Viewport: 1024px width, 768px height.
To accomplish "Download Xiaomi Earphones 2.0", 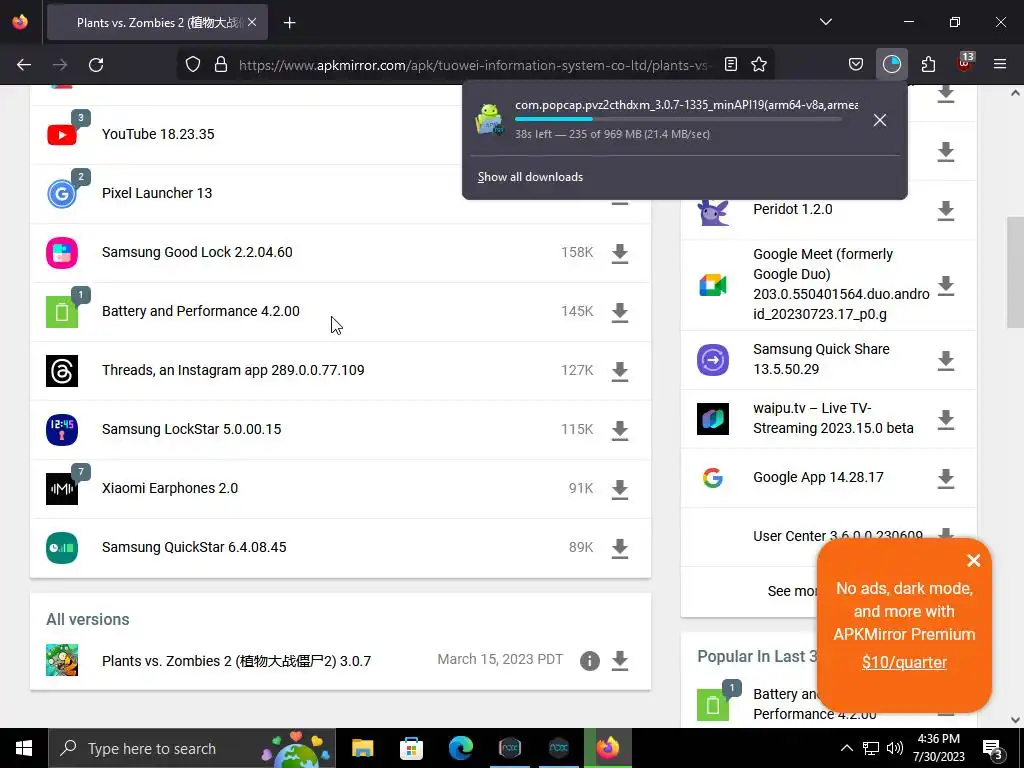I will point(620,489).
